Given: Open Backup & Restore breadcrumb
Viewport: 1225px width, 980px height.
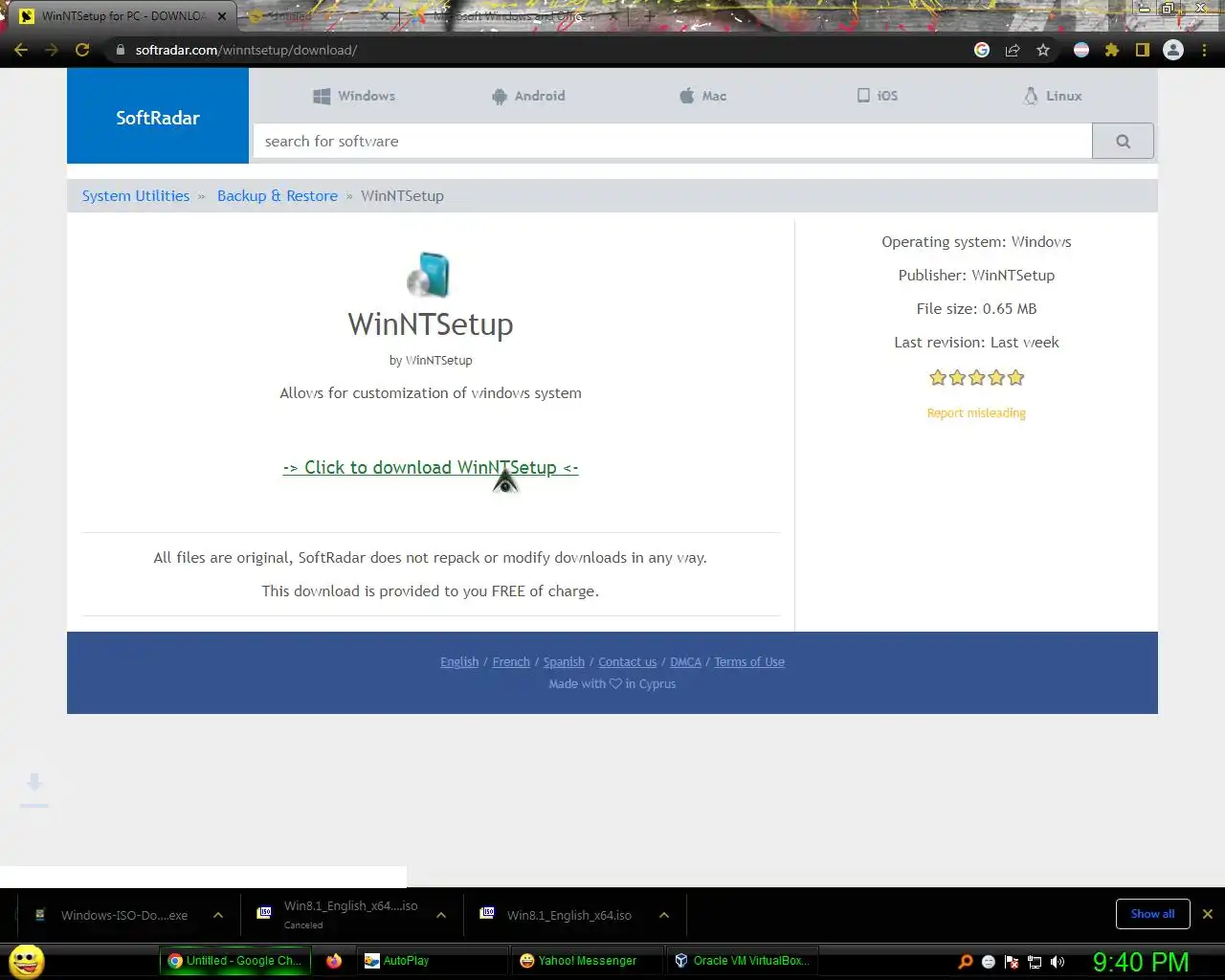Looking at the screenshot, I should [x=278, y=195].
